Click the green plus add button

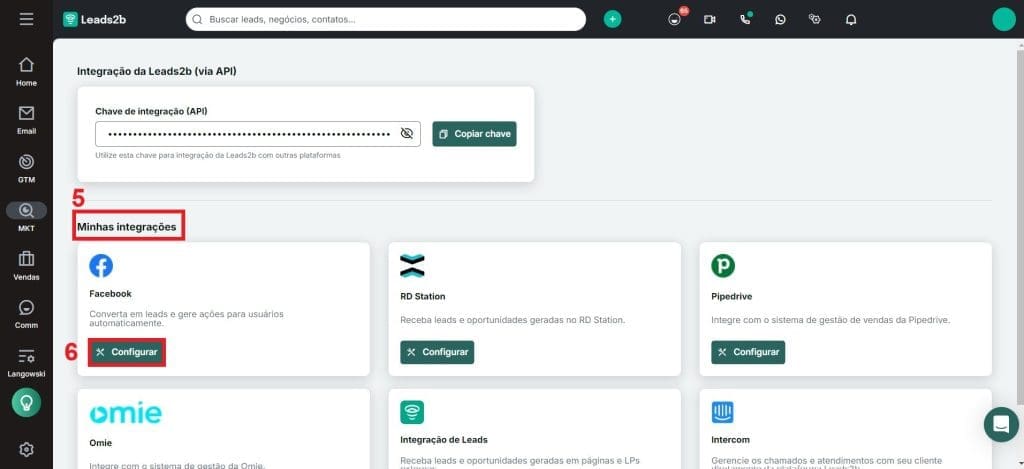pos(612,20)
